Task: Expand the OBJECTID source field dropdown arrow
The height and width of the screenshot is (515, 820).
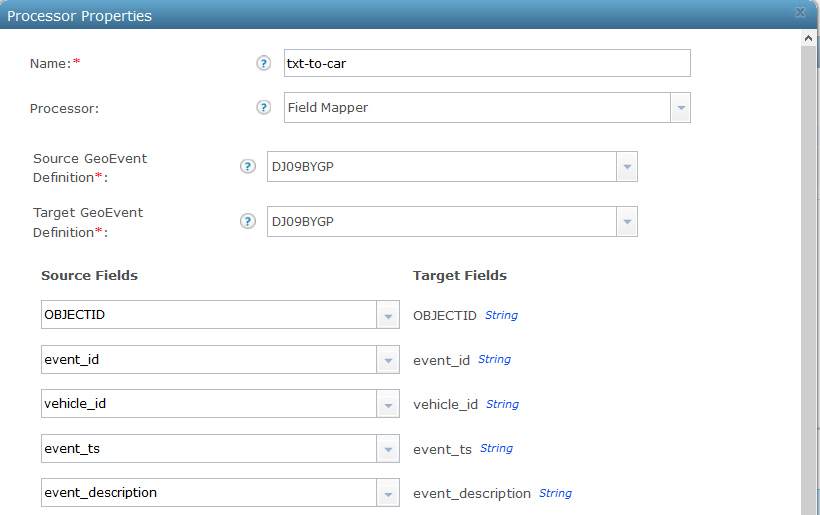Action: click(x=388, y=315)
